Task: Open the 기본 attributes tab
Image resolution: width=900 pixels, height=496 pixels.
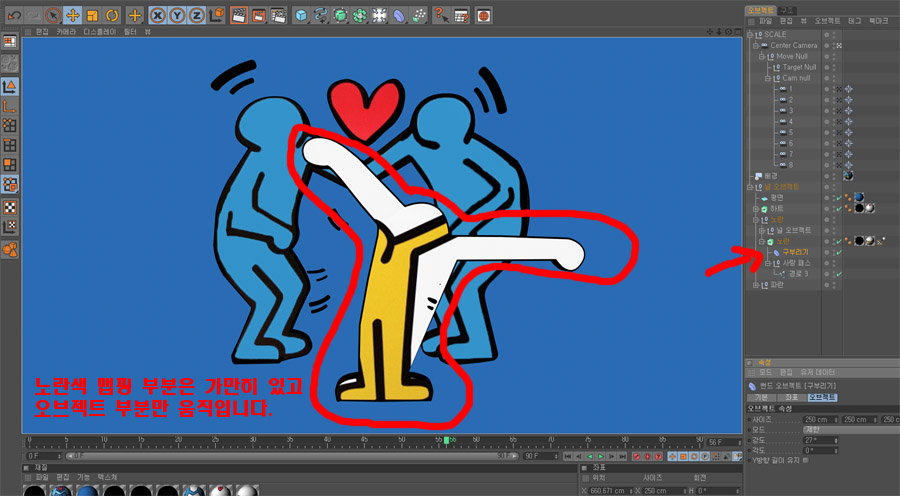Action: click(761, 397)
